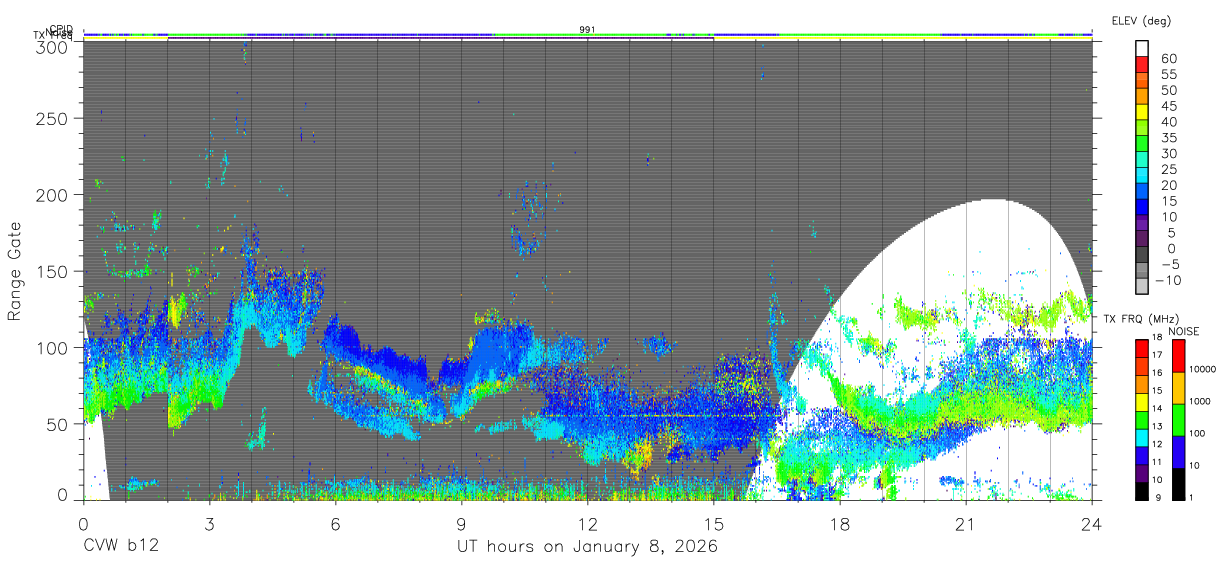Click the "10000" label on NOISE scale

pos(1202,369)
